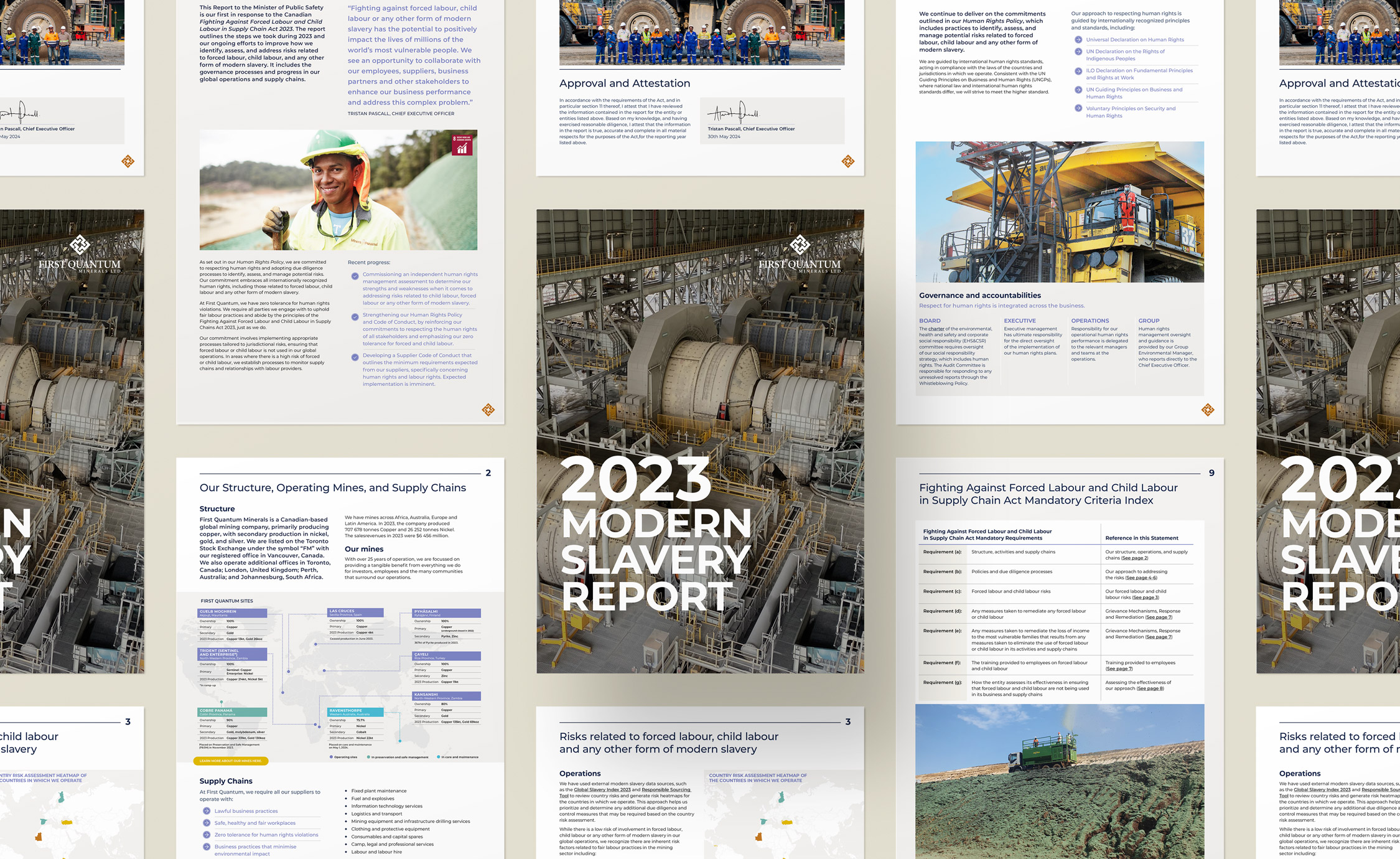Click the Operating sites legend dot under the map

click(x=331, y=757)
